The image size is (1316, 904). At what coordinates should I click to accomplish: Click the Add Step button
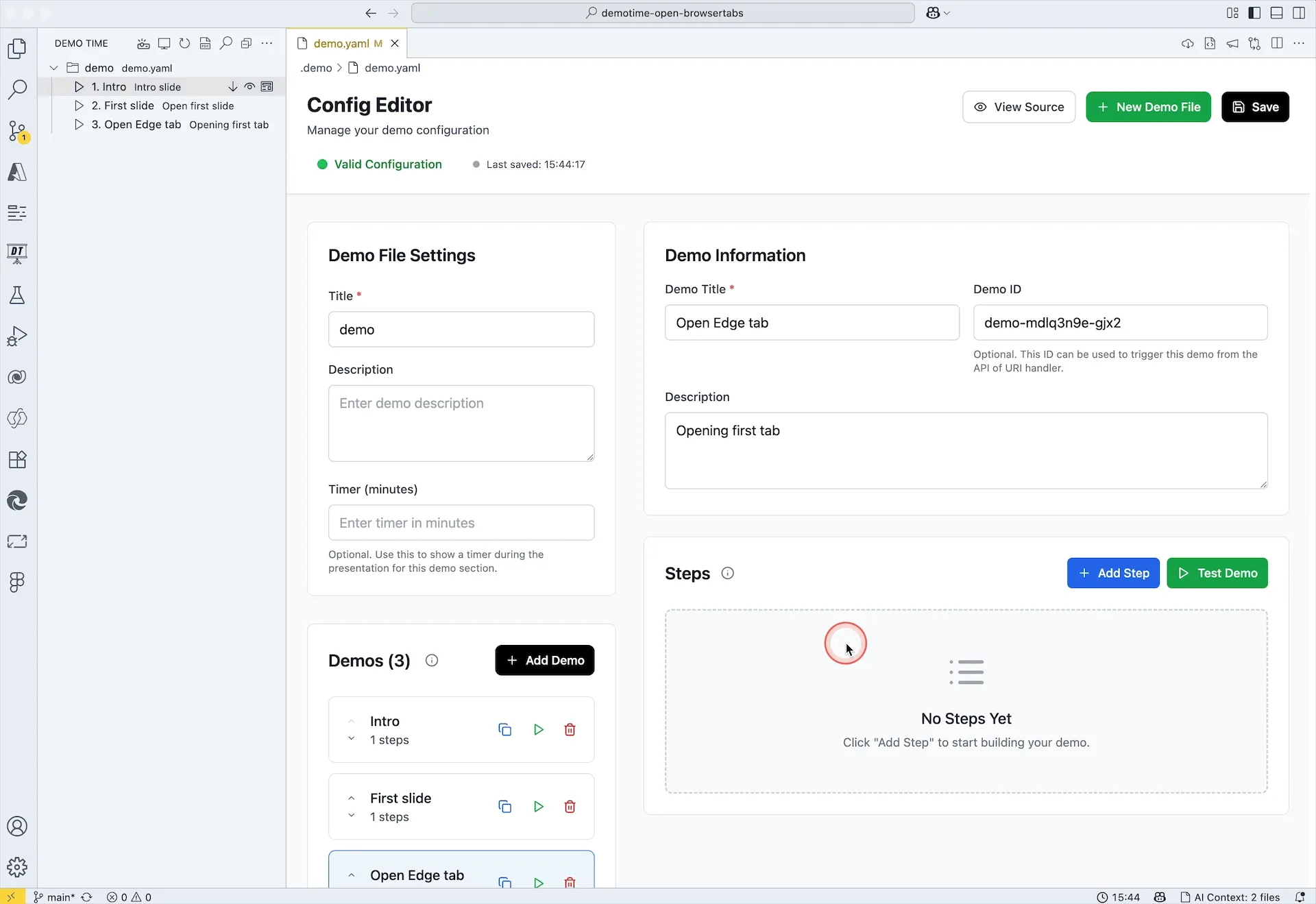[1113, 573]
